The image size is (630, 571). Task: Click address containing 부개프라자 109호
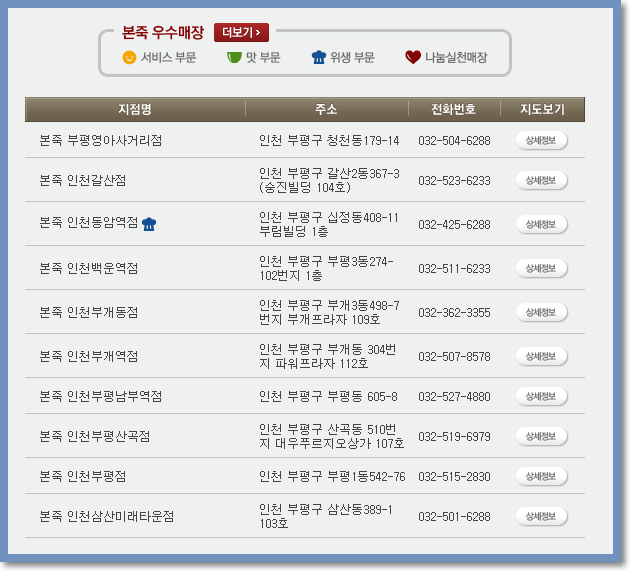[x=329, y=312]
